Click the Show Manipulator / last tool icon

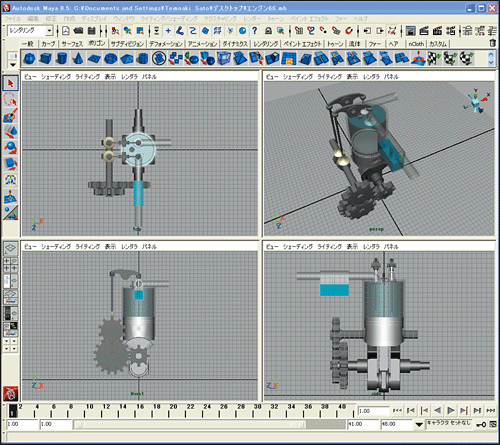(11, 213)
